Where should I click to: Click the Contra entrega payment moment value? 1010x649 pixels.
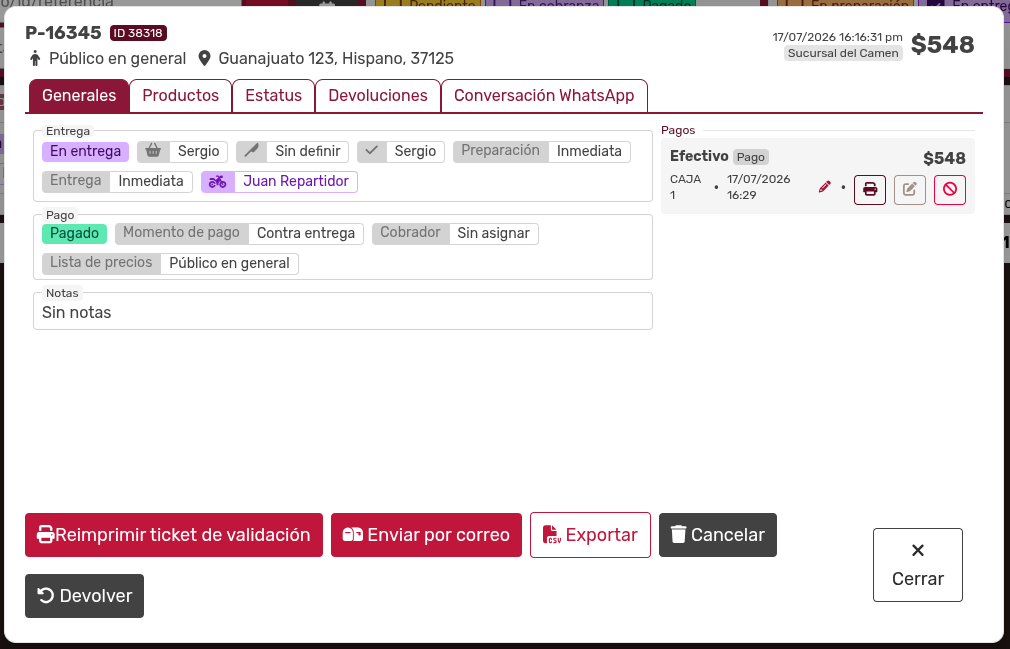point(306,233)
